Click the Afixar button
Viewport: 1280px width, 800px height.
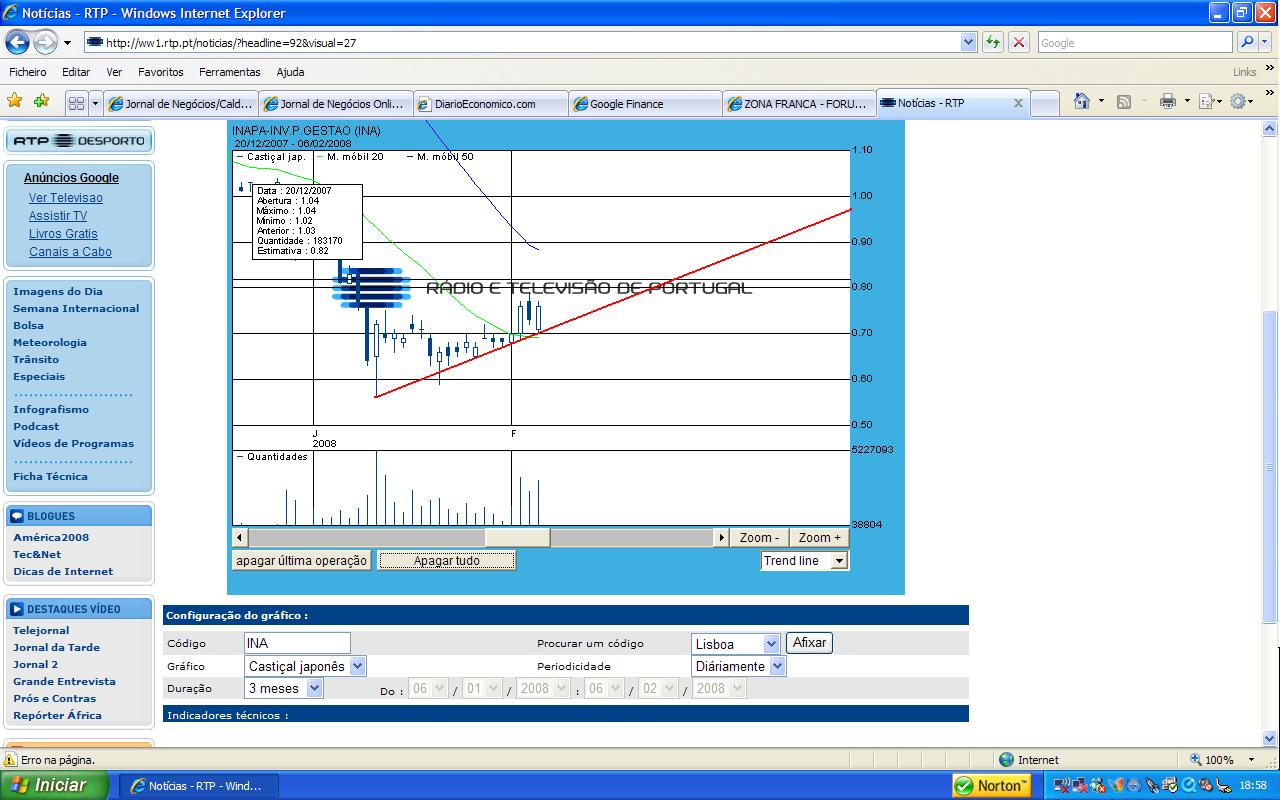(x=809, y=643)
